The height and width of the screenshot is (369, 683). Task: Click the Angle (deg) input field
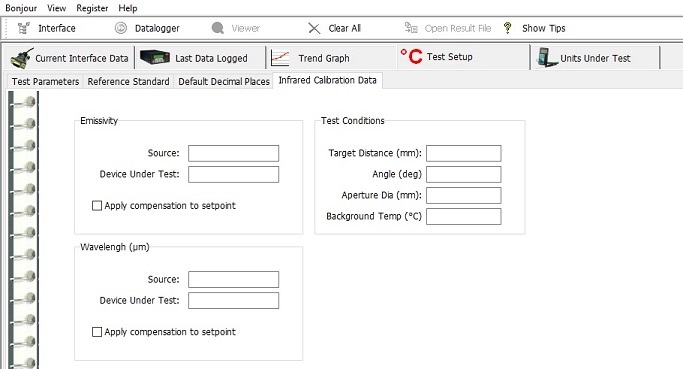tap(463, 174)
